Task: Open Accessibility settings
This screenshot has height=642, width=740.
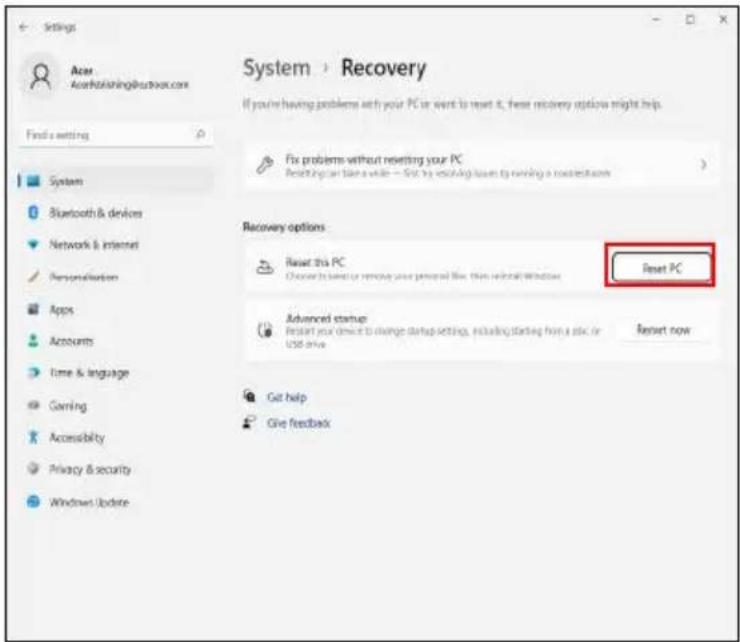Action: coord(116,438)
